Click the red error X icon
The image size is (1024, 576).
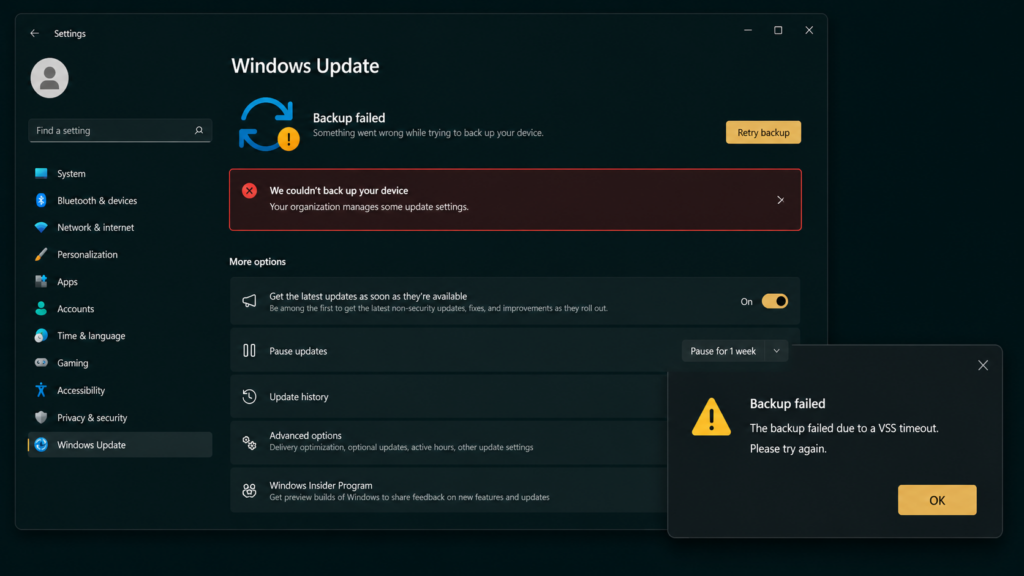[x=249, y=191]
